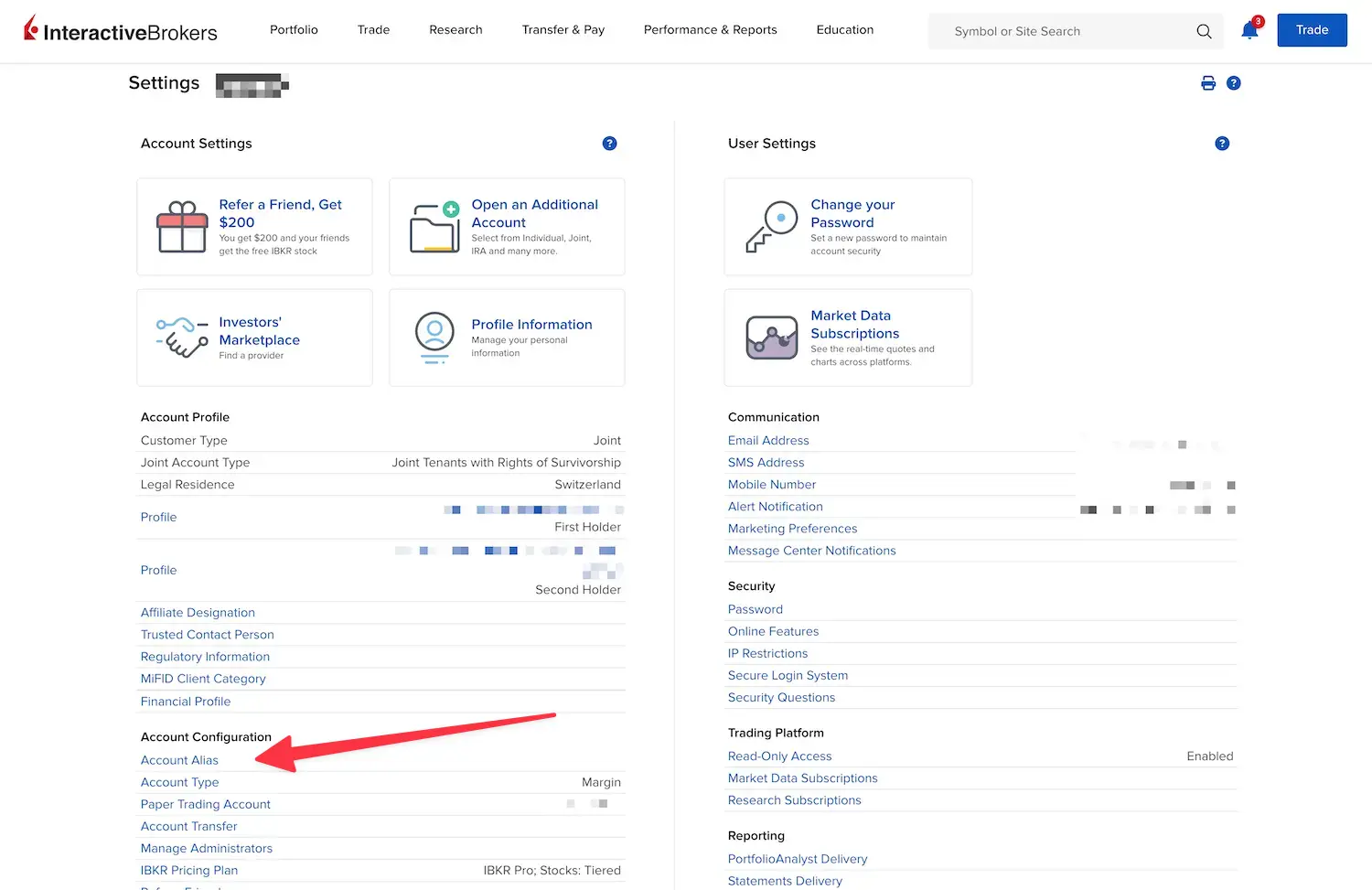
Task: Open PortfolioAnalyst Delivery
Action: pos(798,859)
